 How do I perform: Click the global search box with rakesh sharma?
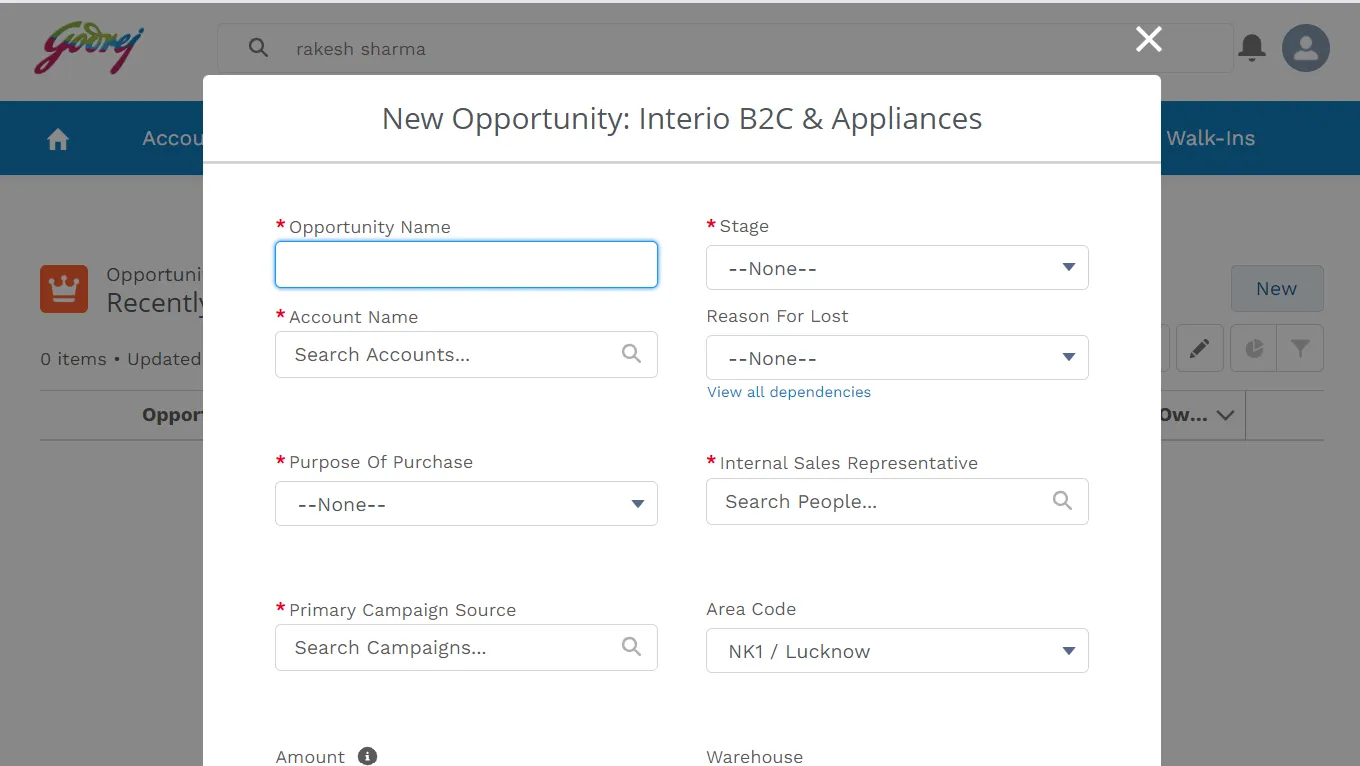pyautogui.click(x=725, y=48)
